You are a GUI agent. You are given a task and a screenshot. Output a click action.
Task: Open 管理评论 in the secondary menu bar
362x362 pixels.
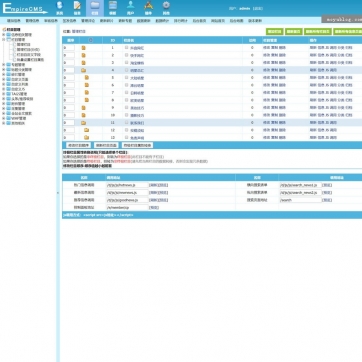click(88, 21)
